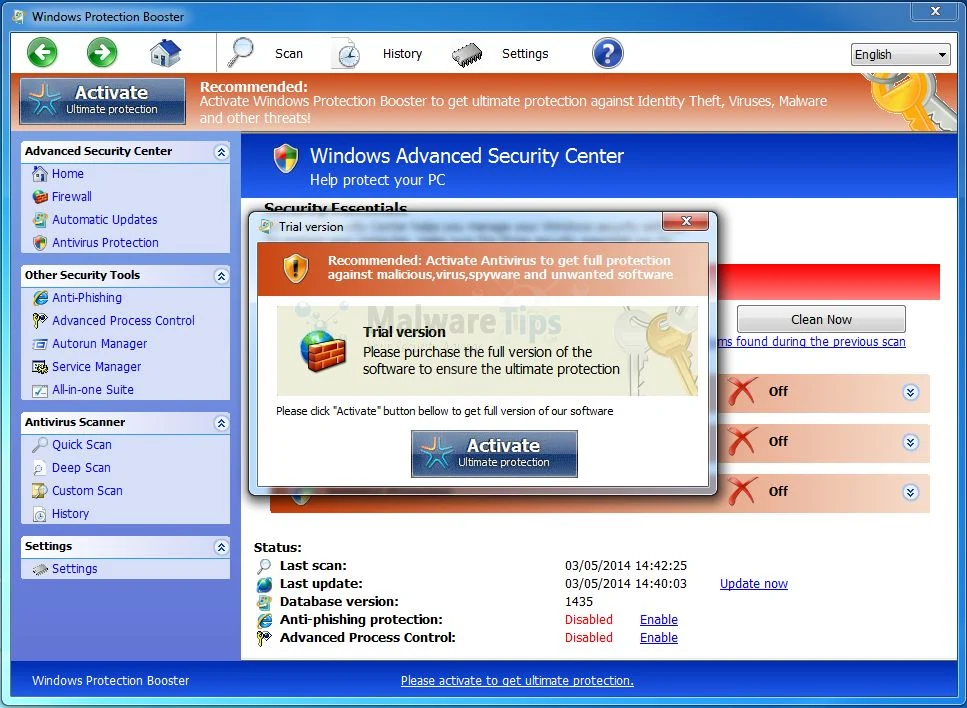
Task: Collapse the Other Security Tools section
Action: click(x=221, y=276)
